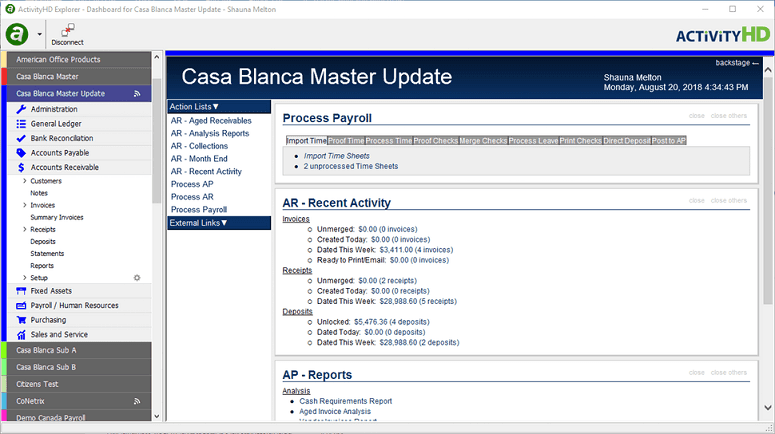
Task: Open Dated This Week $3,411.00 invoices
Action: point(416,250)
